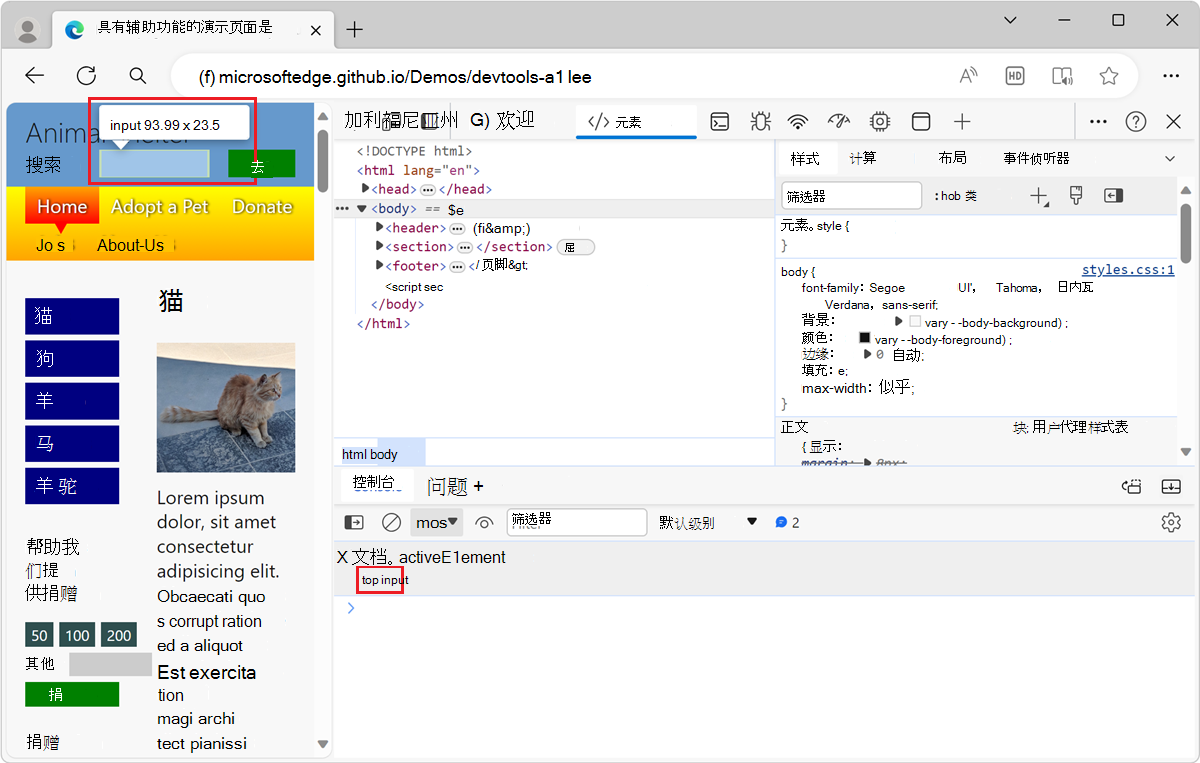The image size is (1200, 763).
Task: Open the default log levels dropdown
Action: tap(708, 522)
